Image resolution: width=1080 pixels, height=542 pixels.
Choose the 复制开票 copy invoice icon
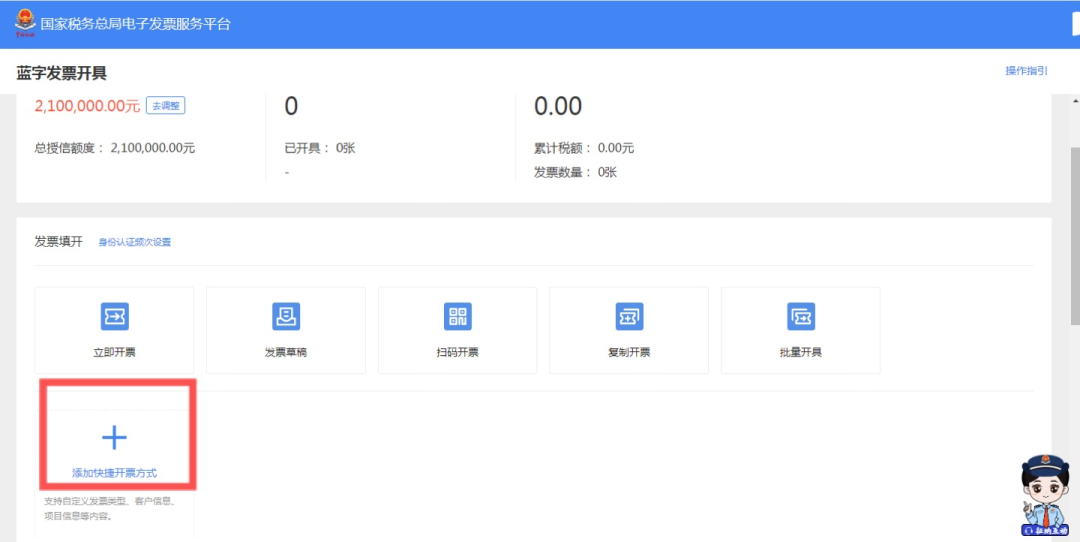[x=629, y=316]
